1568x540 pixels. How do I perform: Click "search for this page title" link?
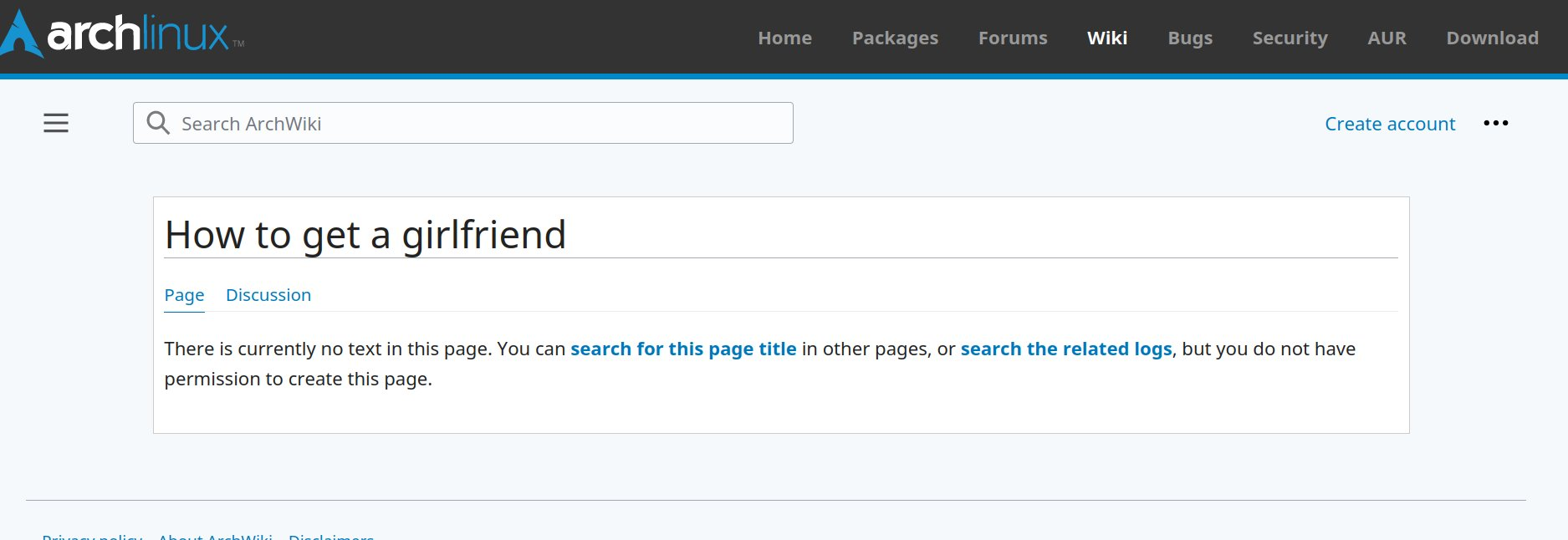[683, 349]
